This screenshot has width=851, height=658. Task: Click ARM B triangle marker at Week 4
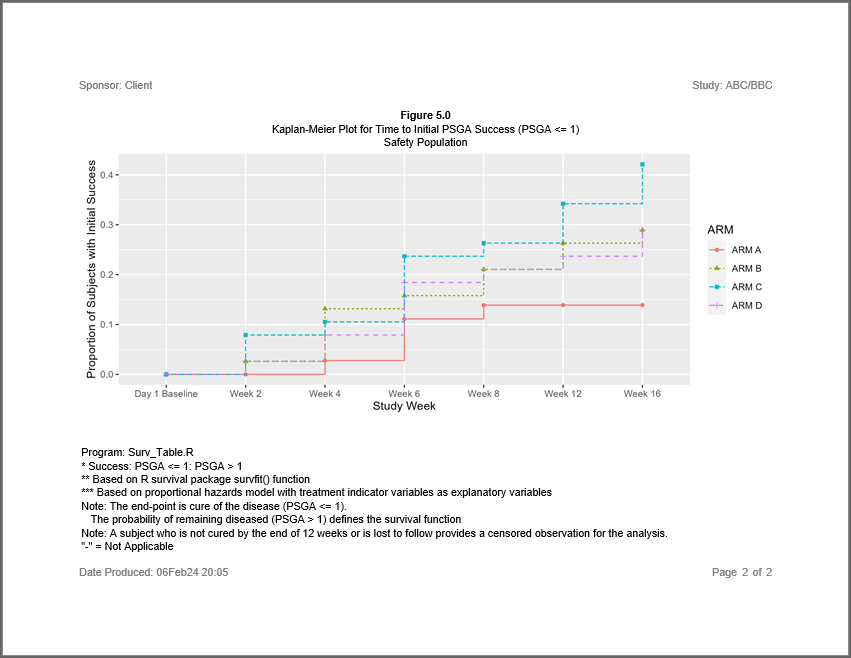[x=325, y=309]
